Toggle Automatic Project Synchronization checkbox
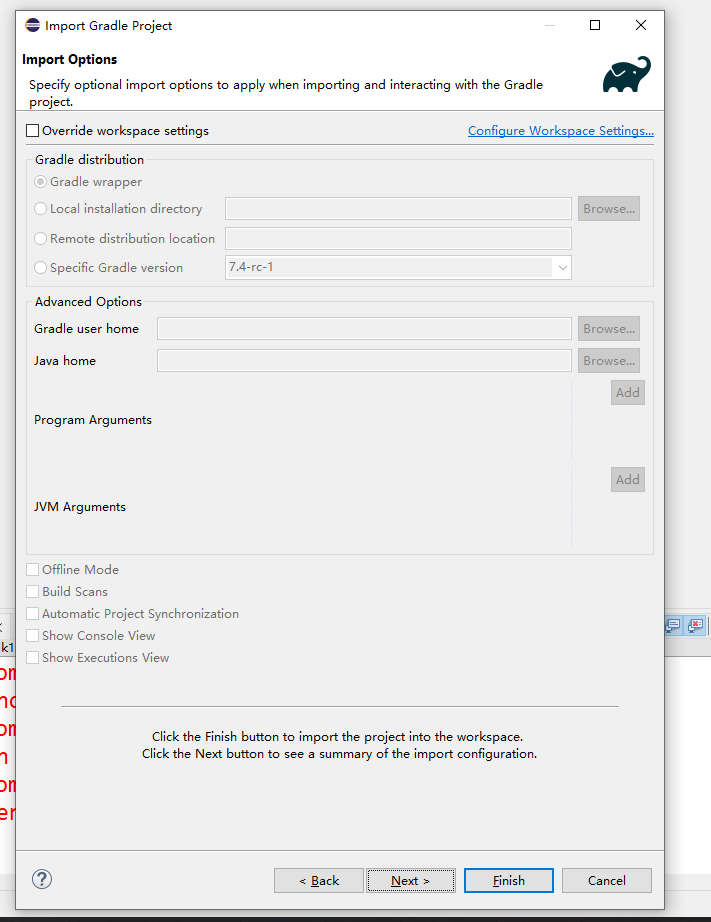711x922 pixels. [x=33, y=613]
